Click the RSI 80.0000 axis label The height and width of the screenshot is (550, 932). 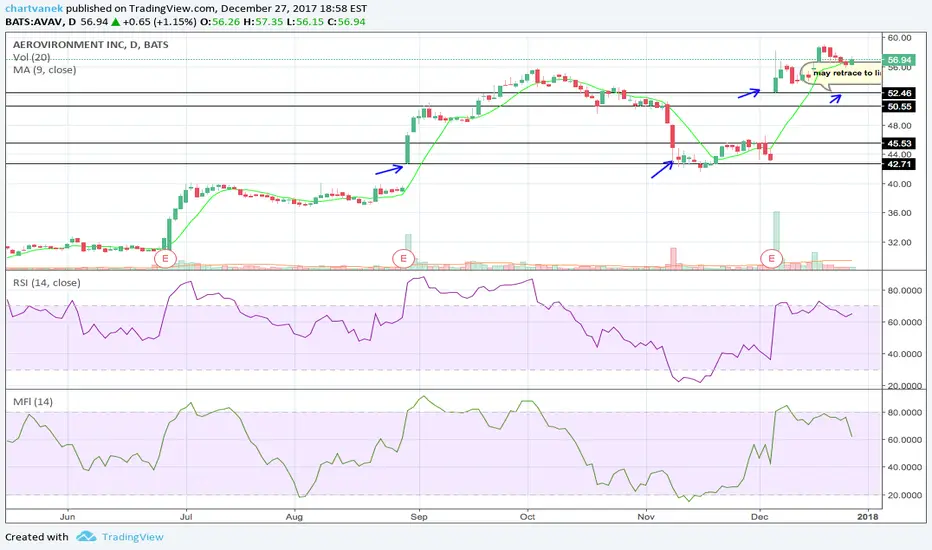(905, 291)
